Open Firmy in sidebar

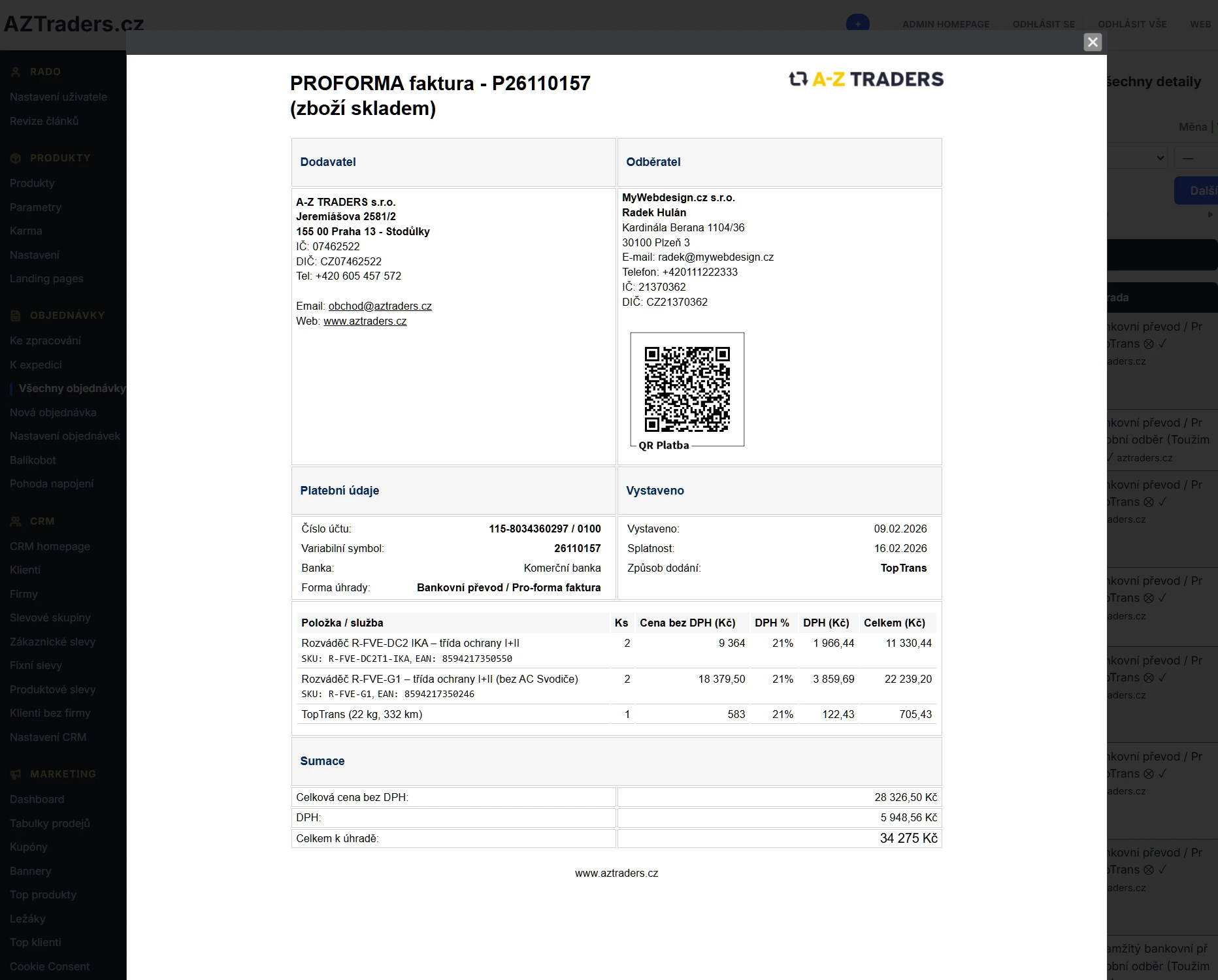pyautogui.click(x=24, y=594)
